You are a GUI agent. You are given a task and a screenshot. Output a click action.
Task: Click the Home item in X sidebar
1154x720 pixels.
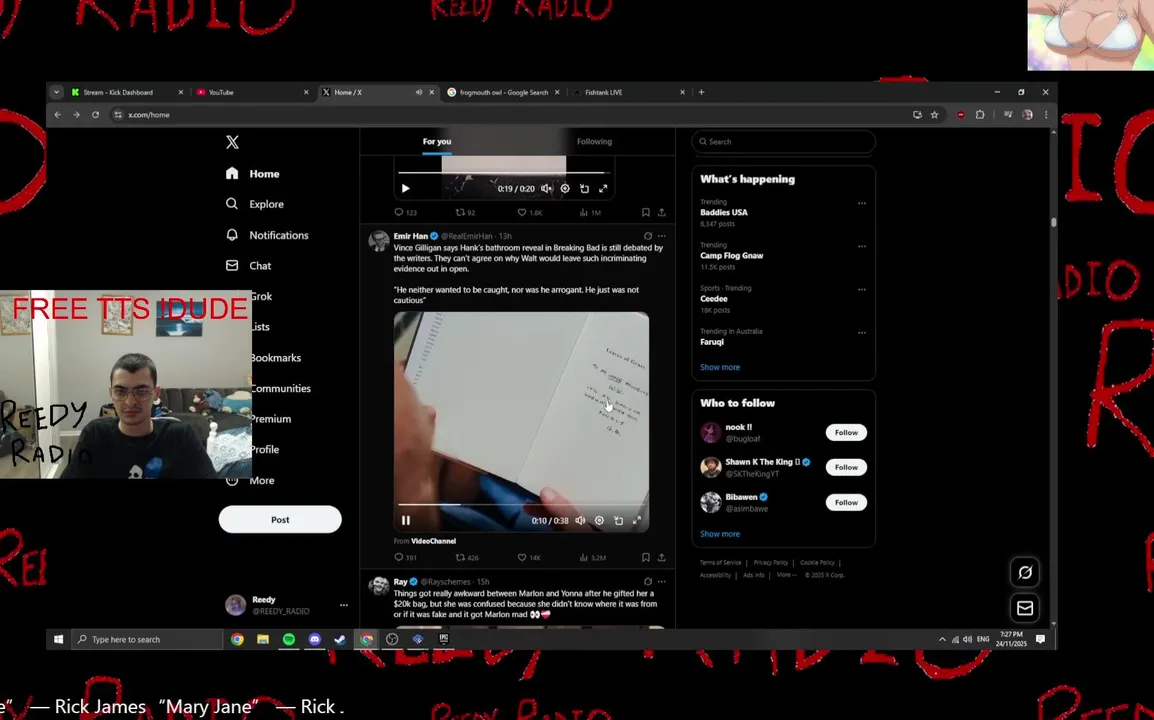(252, 174)
